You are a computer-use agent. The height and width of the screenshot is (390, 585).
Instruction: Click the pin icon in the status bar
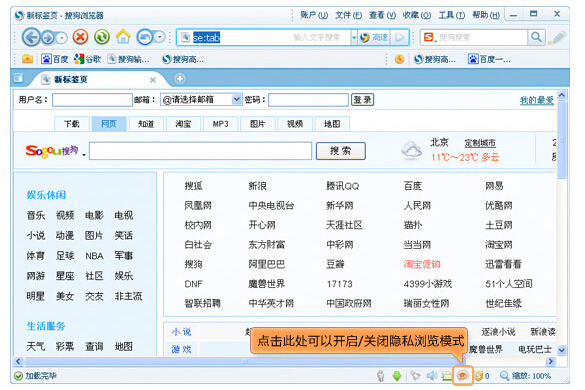[415, 375]
